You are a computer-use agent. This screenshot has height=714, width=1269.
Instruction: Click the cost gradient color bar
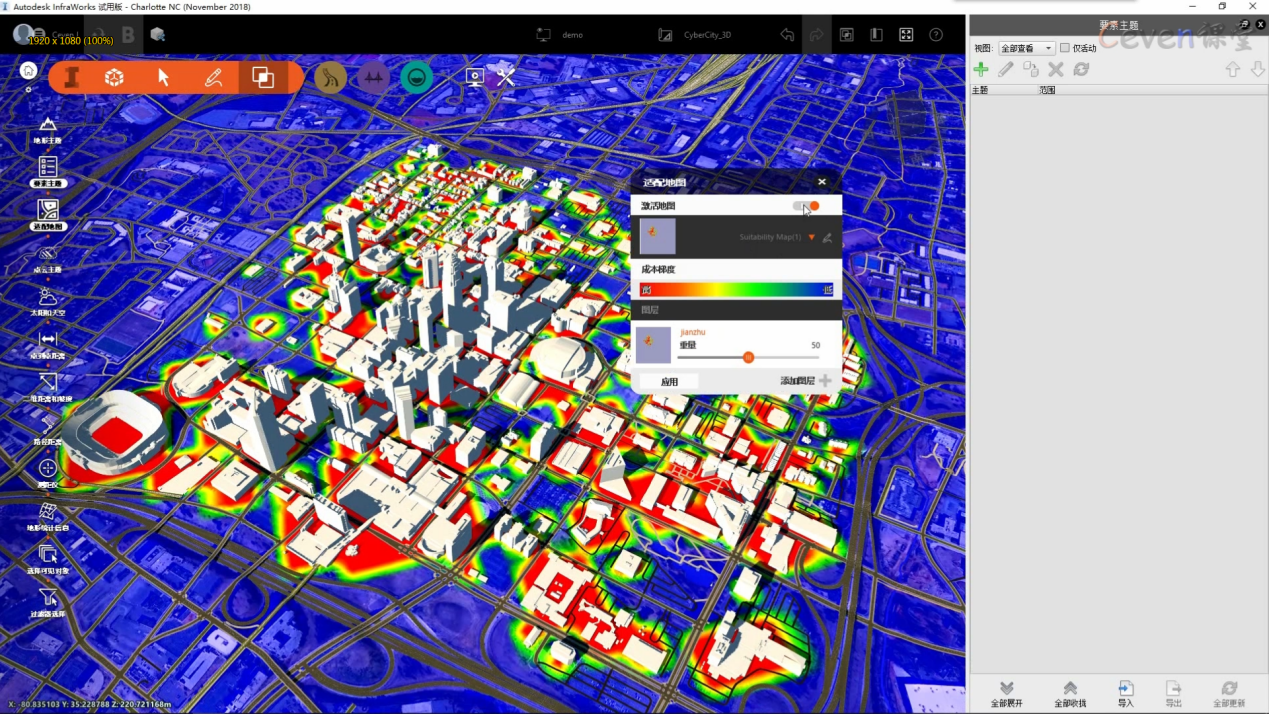736,290
